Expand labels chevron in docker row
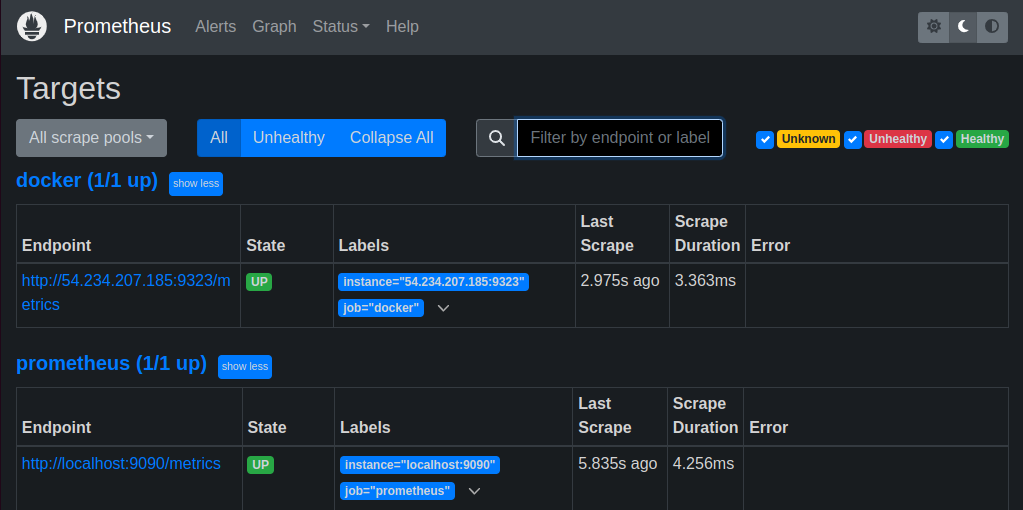1023x510 pixels. [x=443, y=308]
